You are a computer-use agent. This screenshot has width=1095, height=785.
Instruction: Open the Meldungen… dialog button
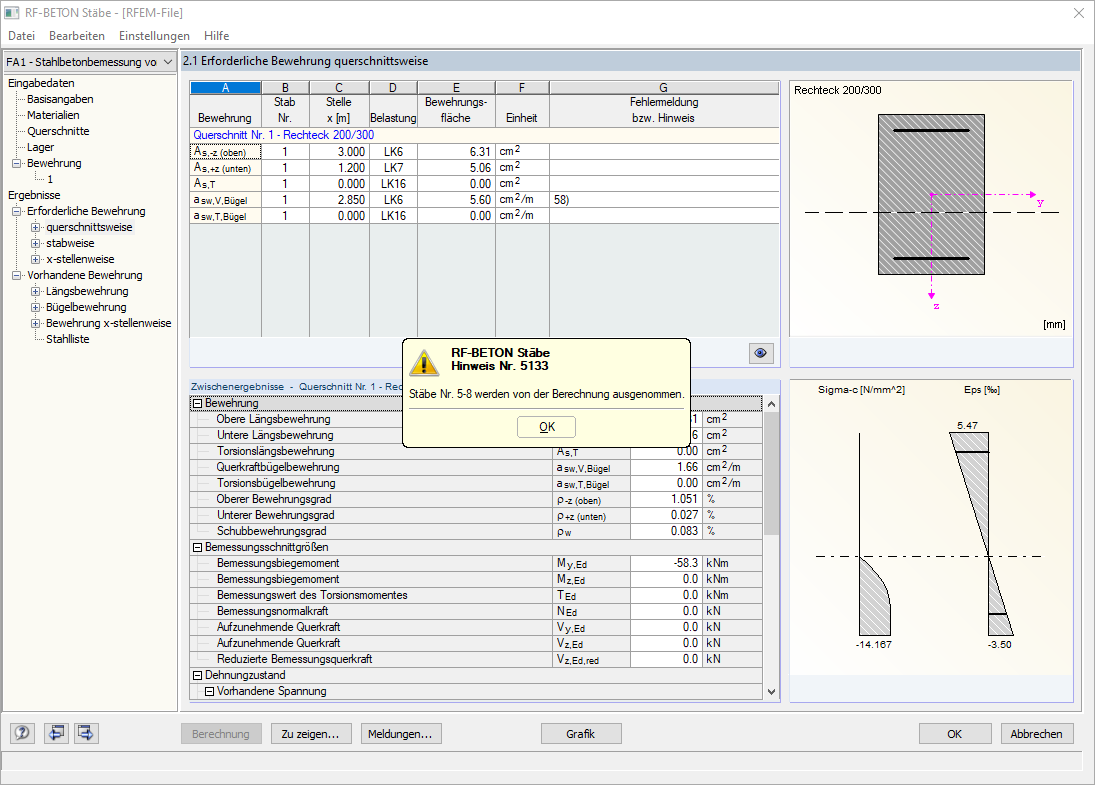pyautogui.click(x=401, y=733)
